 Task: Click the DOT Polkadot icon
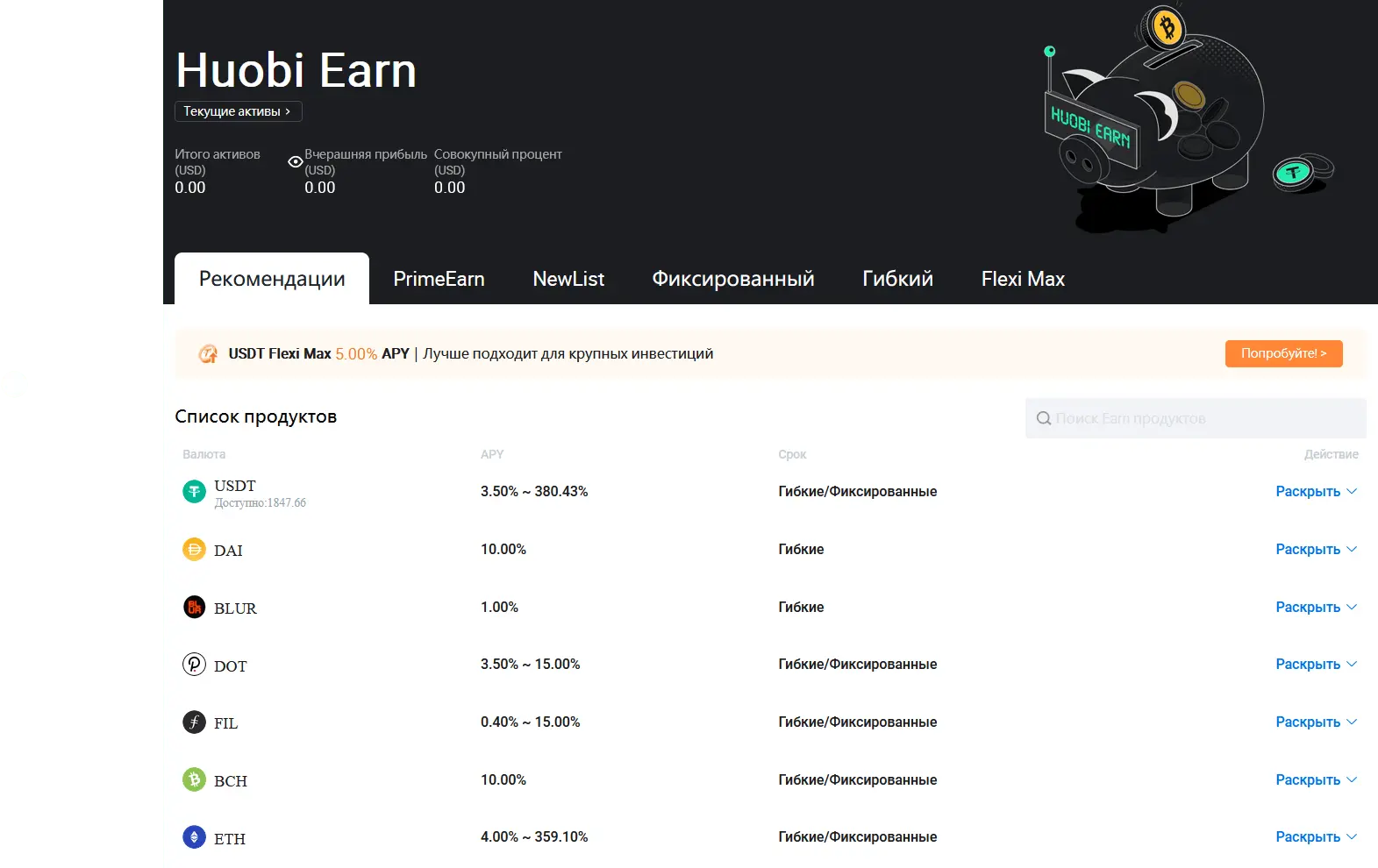point(194,665)
